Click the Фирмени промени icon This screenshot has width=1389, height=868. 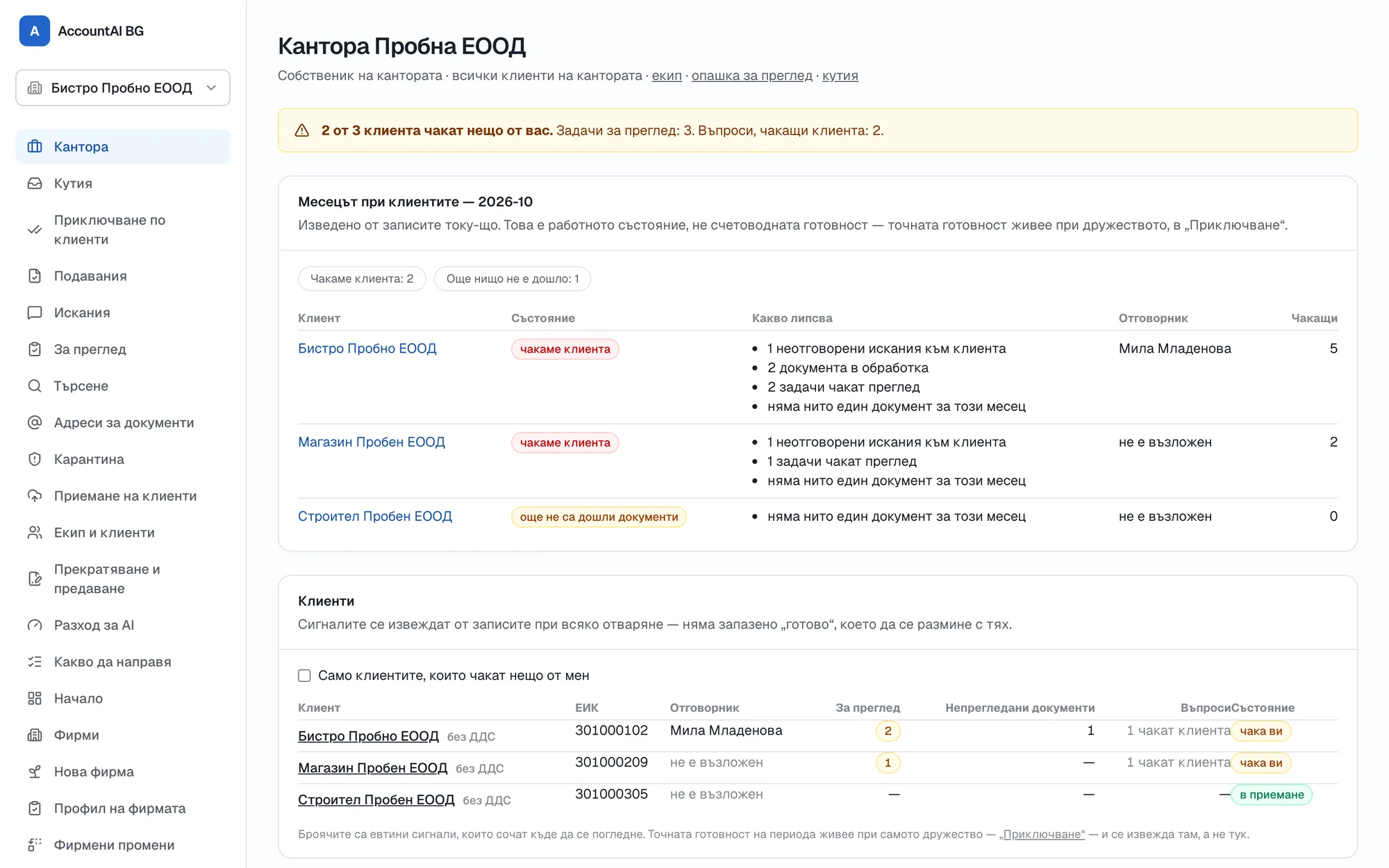point(35,845)
